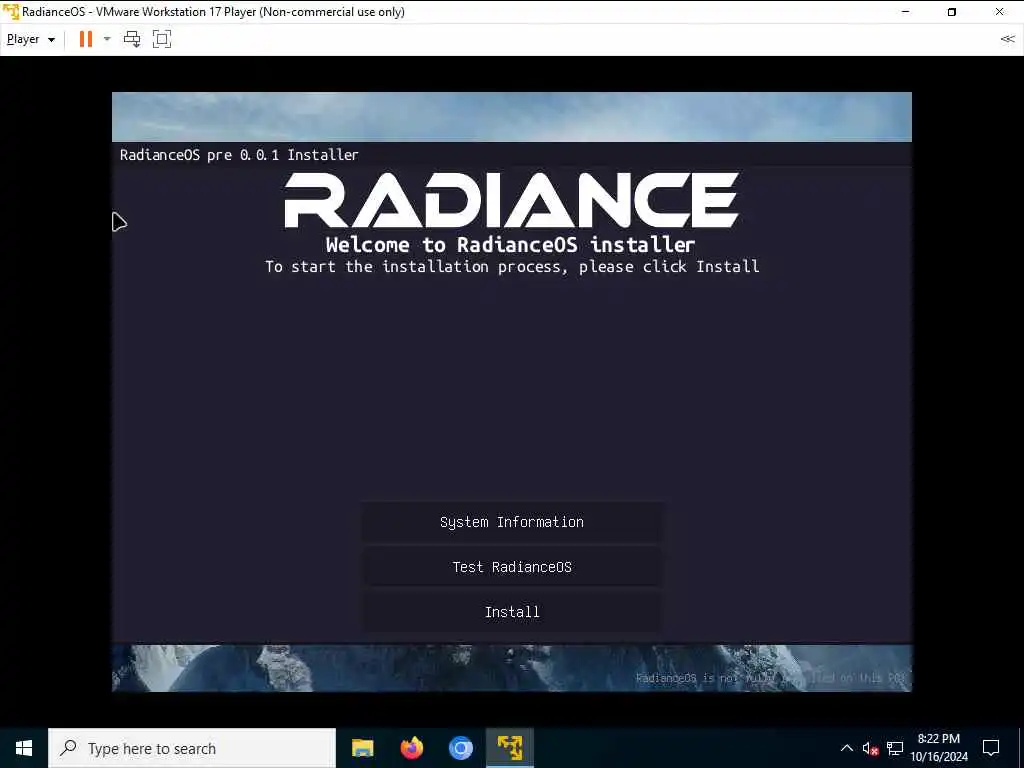Viewport: 1024px width, 768px height.
Task: Launch Firefox from the taskbar
Action: pyautogui.click(x=411, y=748)
